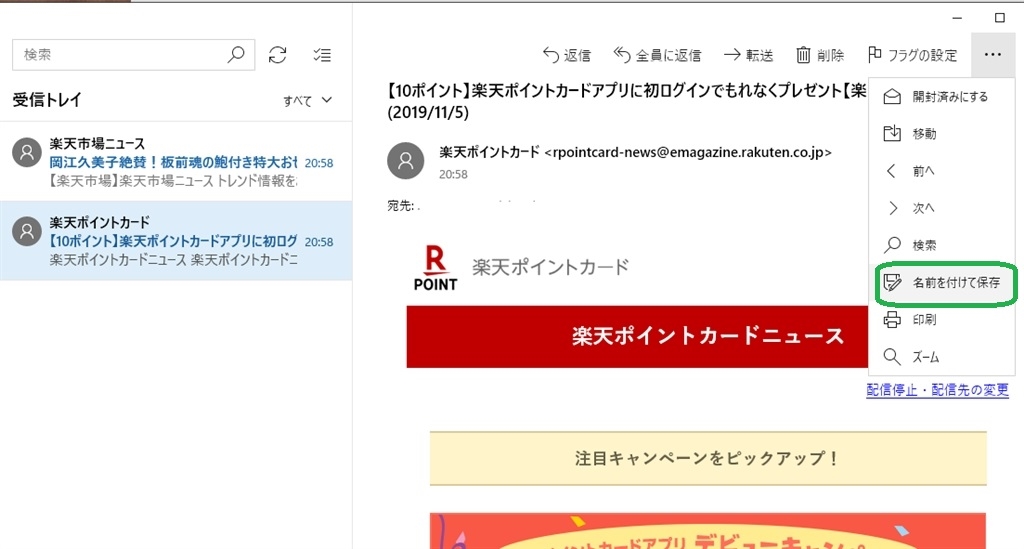Reply to all (全員に返信)
This screenshot has width=1024, height=549.
click(x=657, y=55)
